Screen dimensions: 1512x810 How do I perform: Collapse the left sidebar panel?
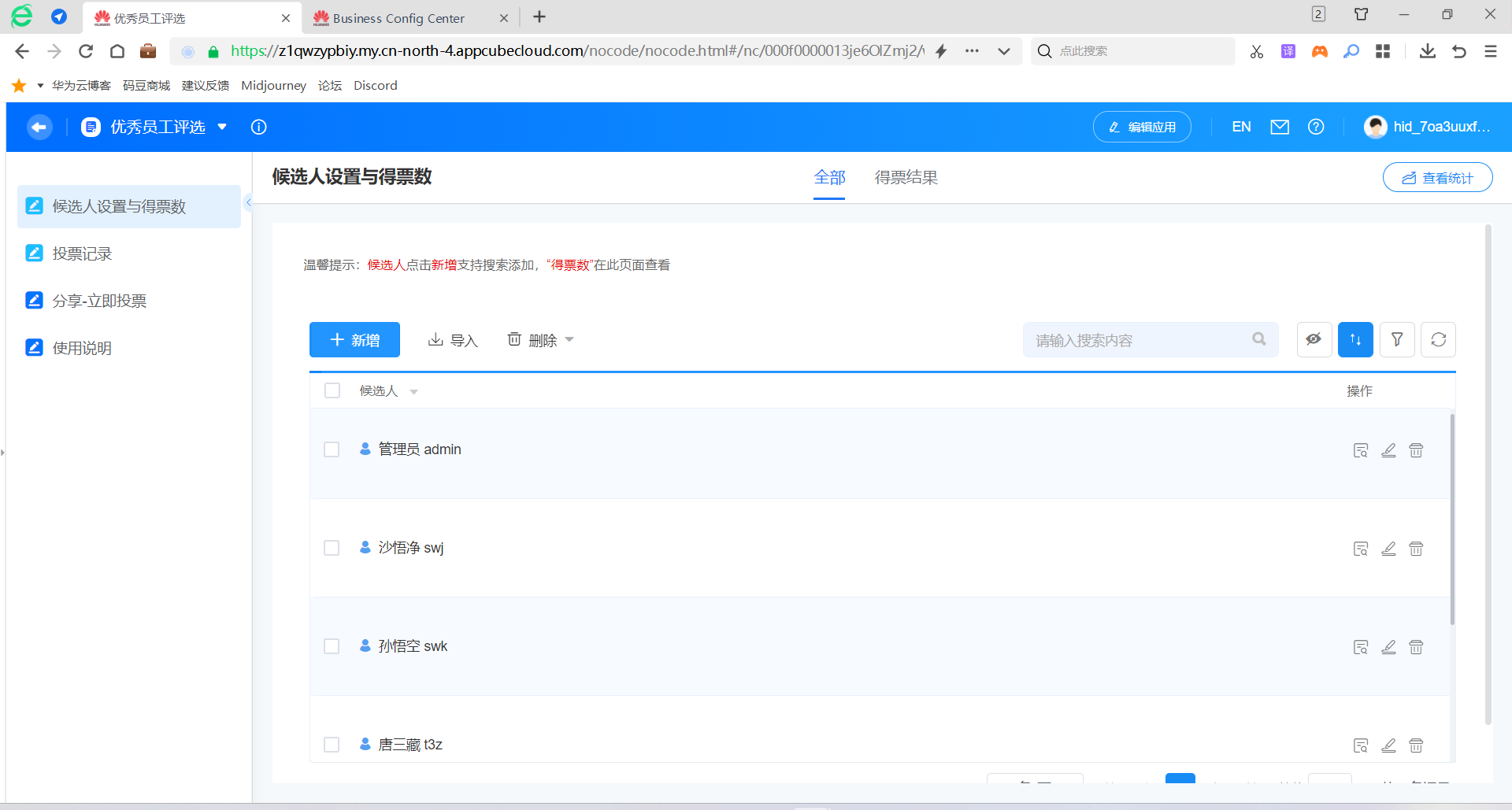click(248, 202)
